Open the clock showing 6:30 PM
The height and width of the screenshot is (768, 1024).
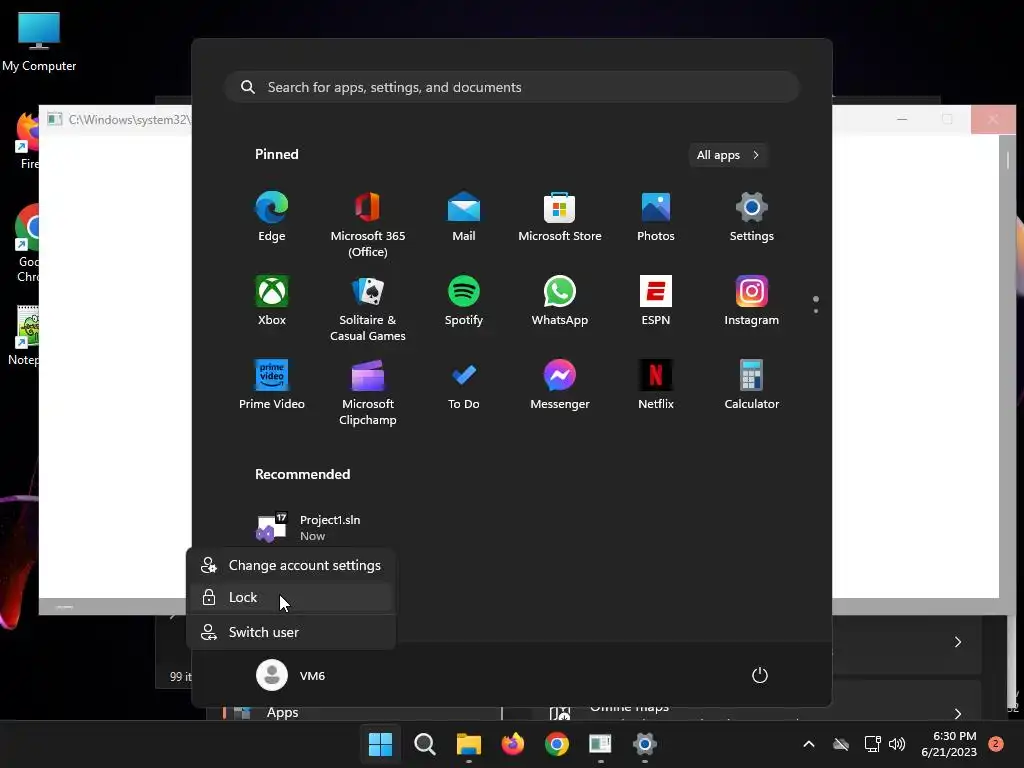pyautogui.click(x=949, y=744)
